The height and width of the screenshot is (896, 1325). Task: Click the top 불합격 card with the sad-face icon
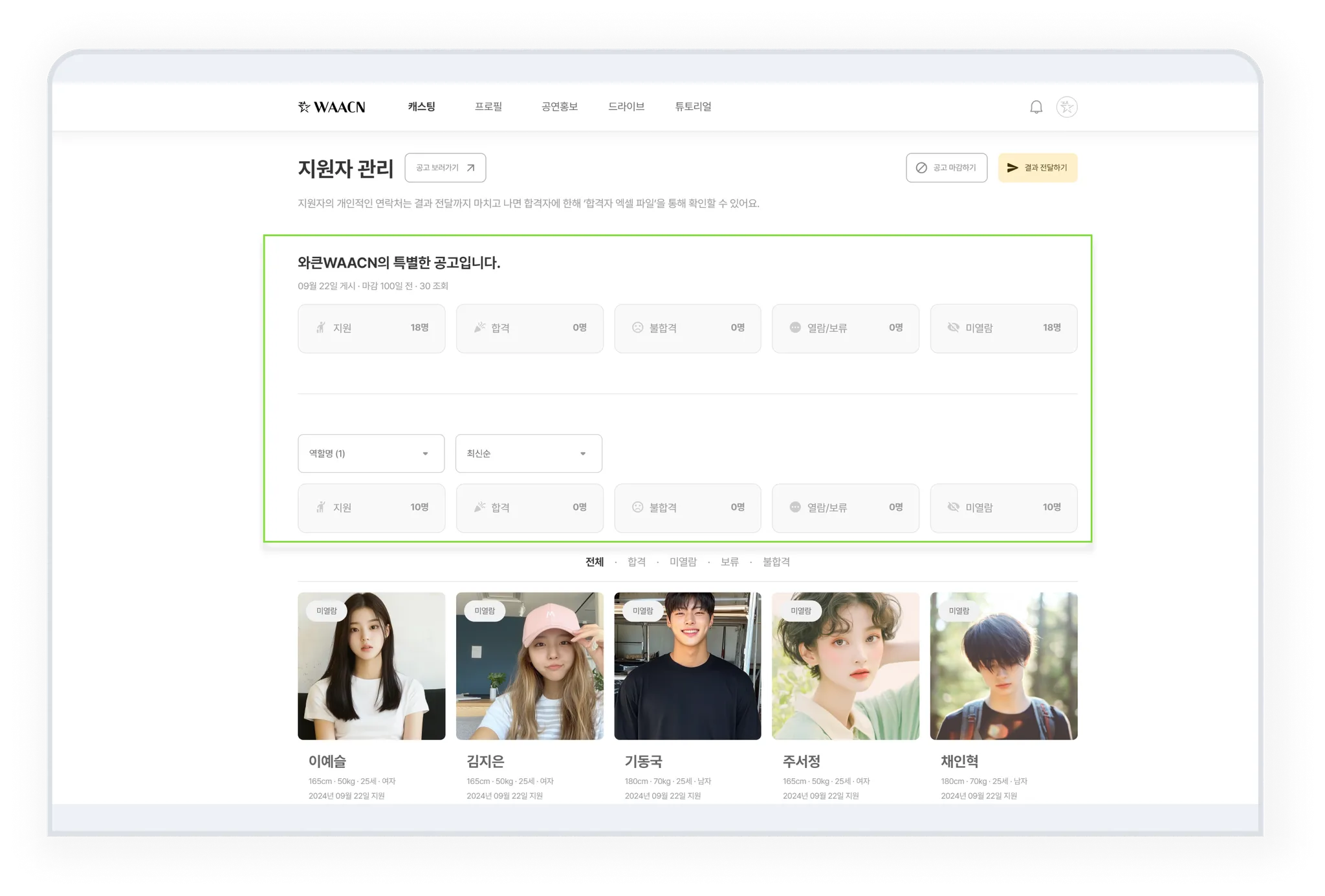(687, 328)
